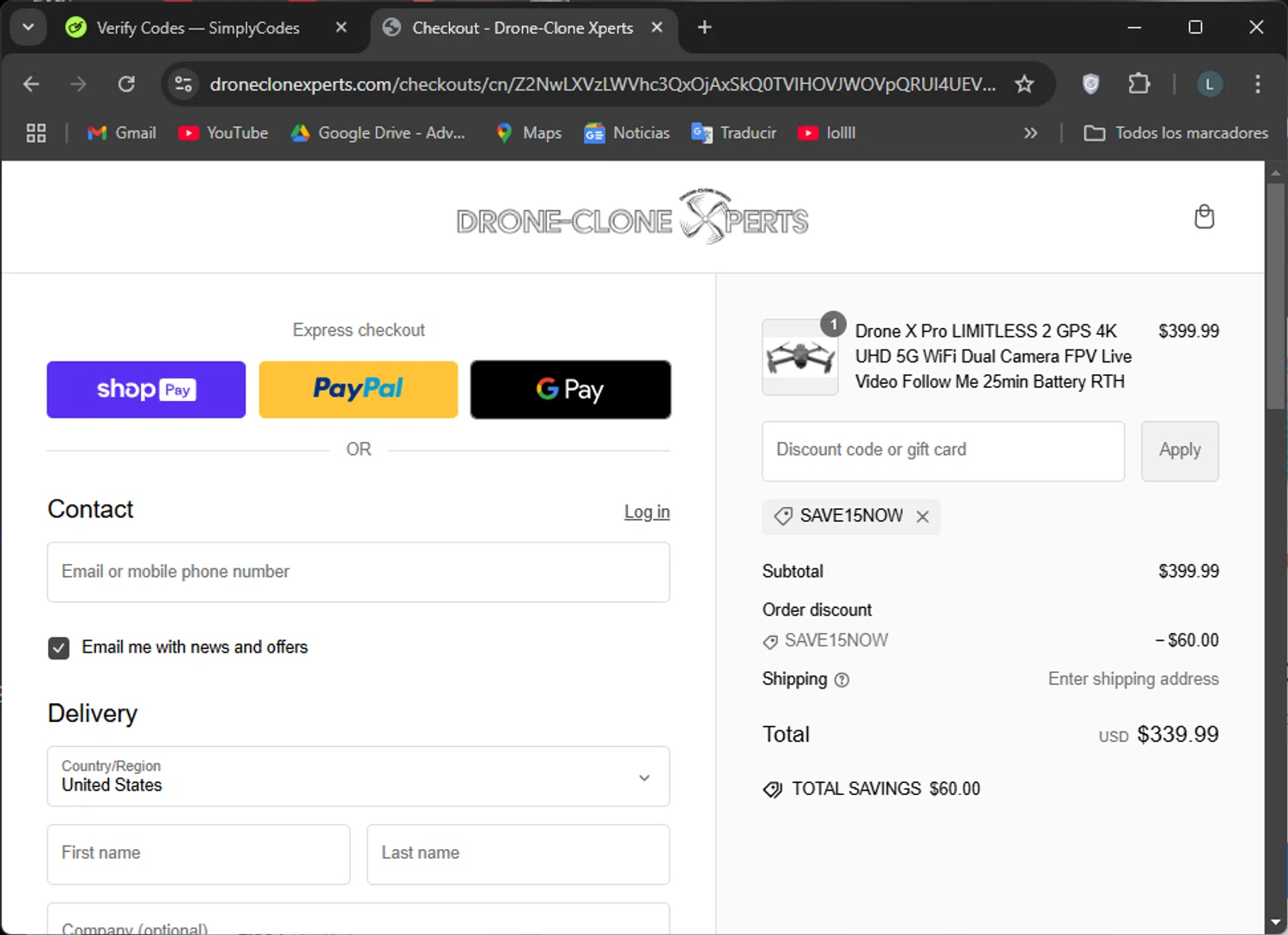Go back to previous browser page
Image resolution: width=1288 pixels, height=935 pixels.
[32, 84]
